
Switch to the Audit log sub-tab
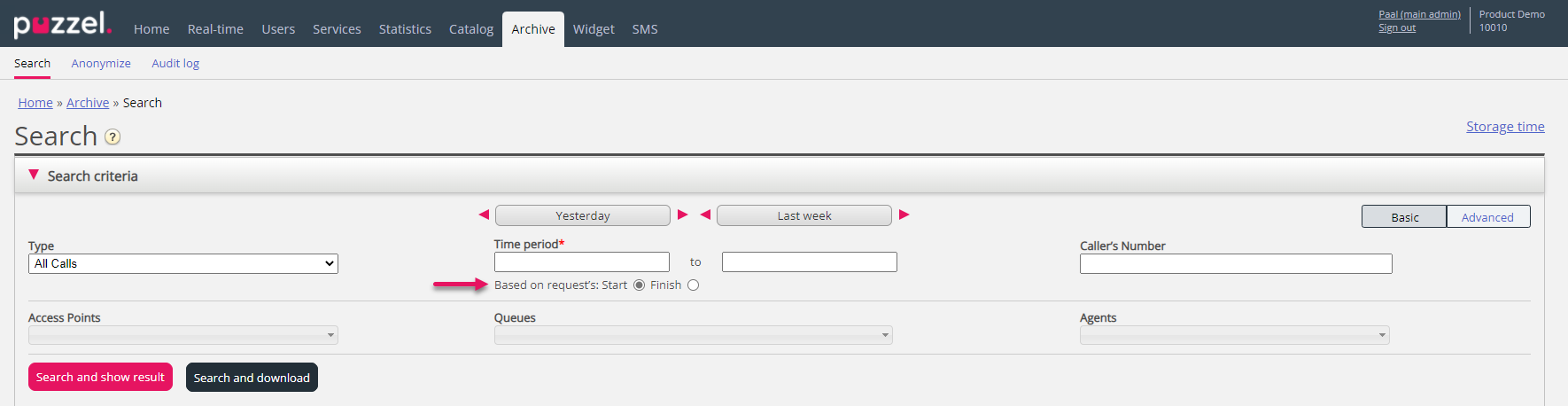click(x=175, y=64)
